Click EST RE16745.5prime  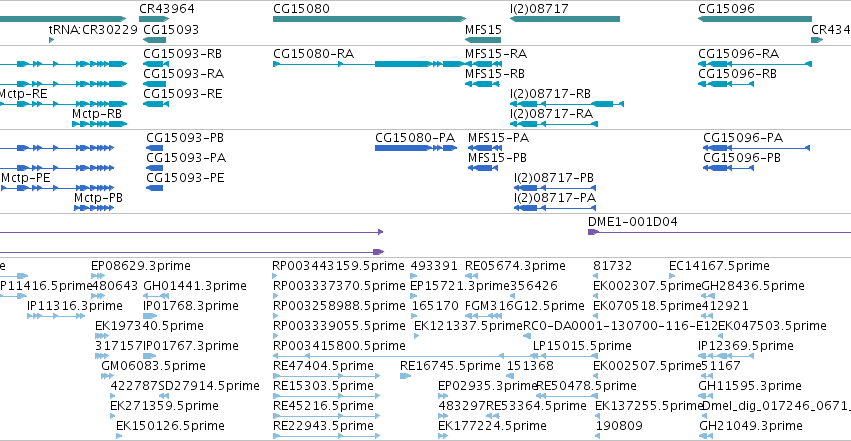click(450, 366)
